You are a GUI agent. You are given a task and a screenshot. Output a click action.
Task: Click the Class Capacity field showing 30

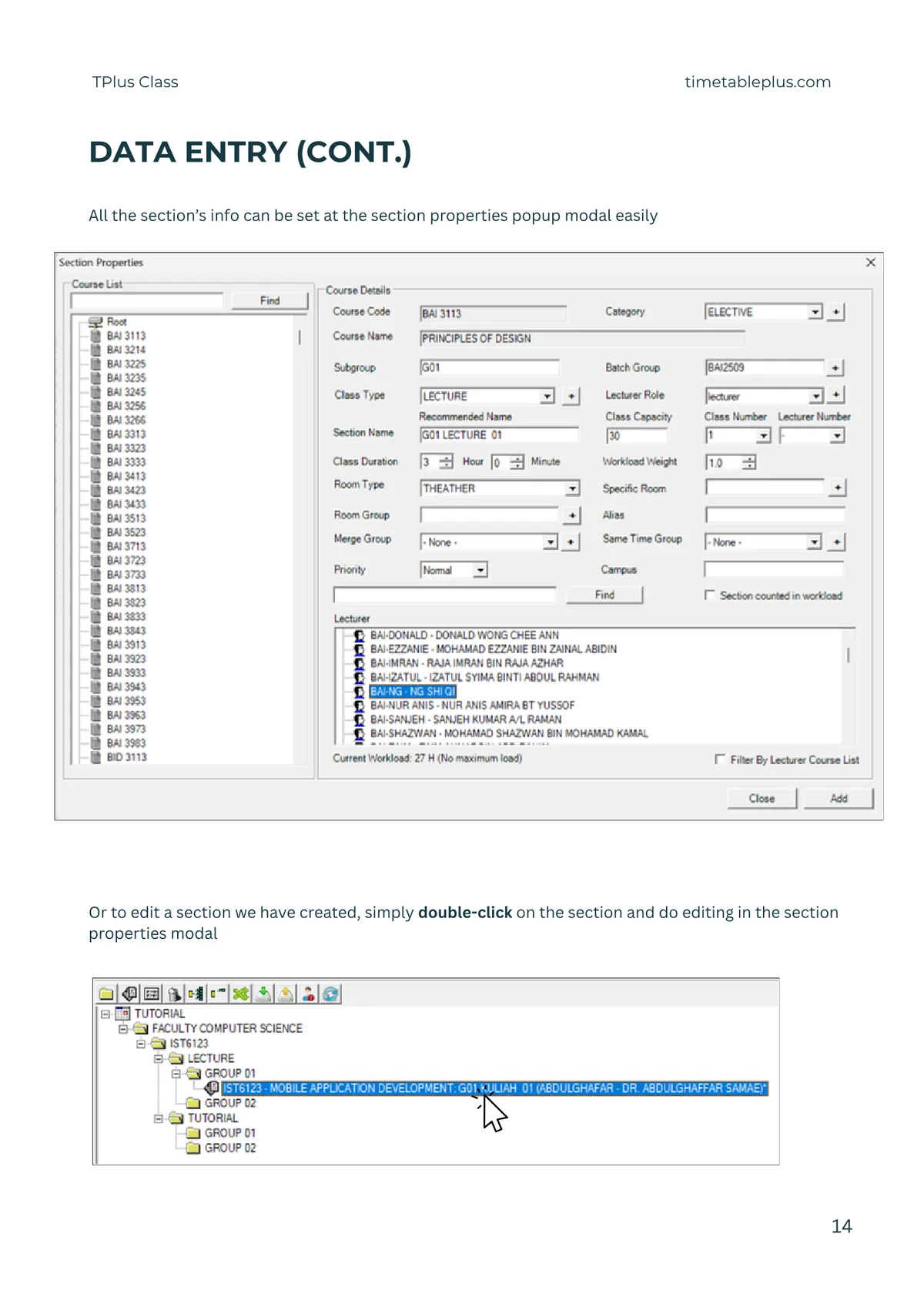pyautogui.click(x=636, y=436)
